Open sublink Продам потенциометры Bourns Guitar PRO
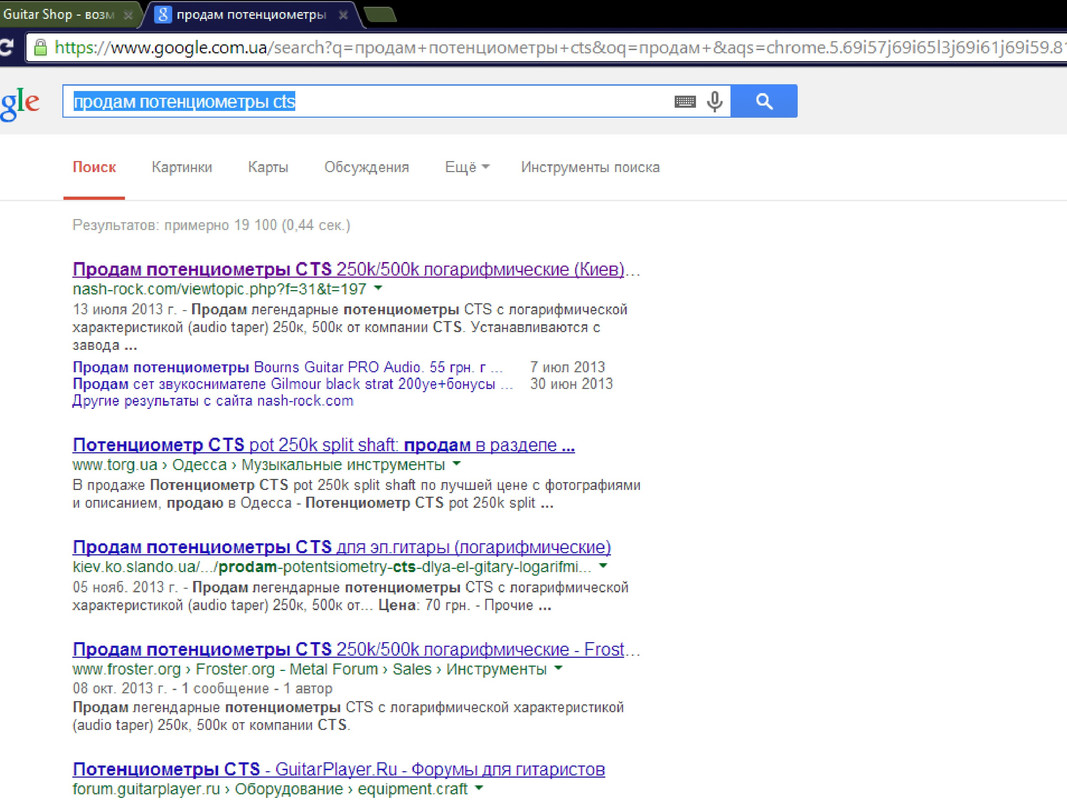Viewport: 1067px width, 800px height. [288, 367]
